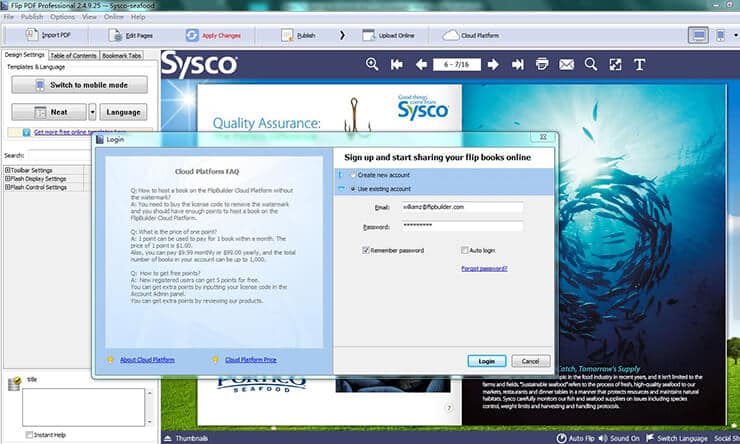Select the Create new account radio button
The width and height of the screenshot is (740, 444).
[x=353, y=175]
